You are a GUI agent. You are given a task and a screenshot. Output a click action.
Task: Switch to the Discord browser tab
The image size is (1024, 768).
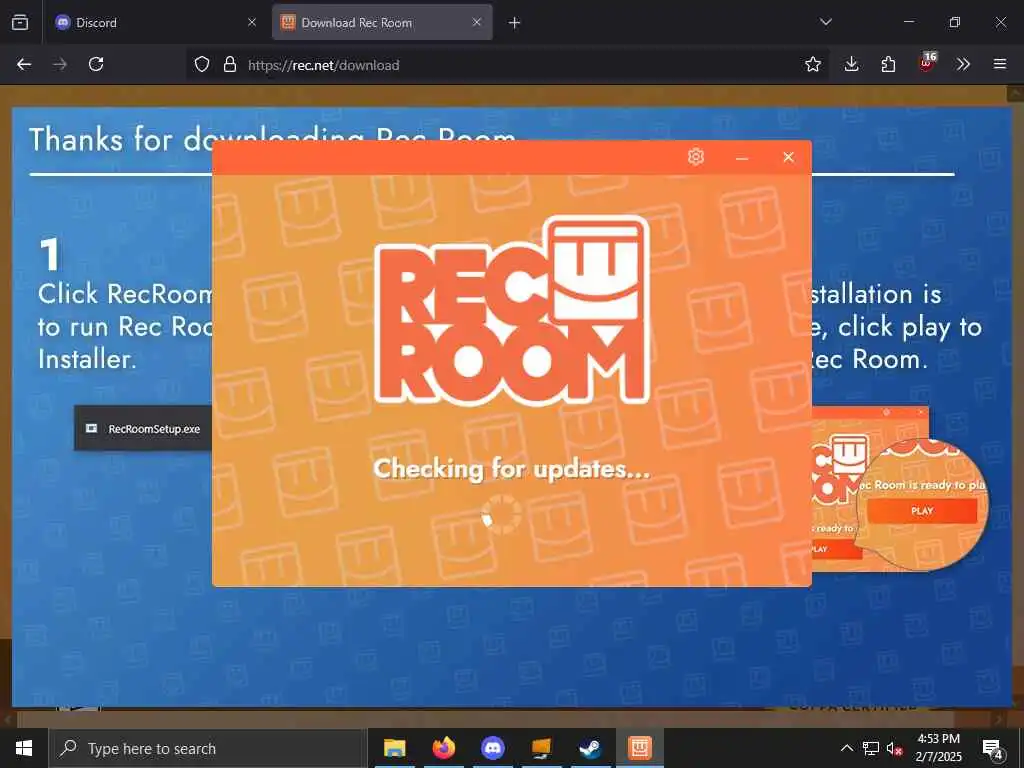coord(155,22)
